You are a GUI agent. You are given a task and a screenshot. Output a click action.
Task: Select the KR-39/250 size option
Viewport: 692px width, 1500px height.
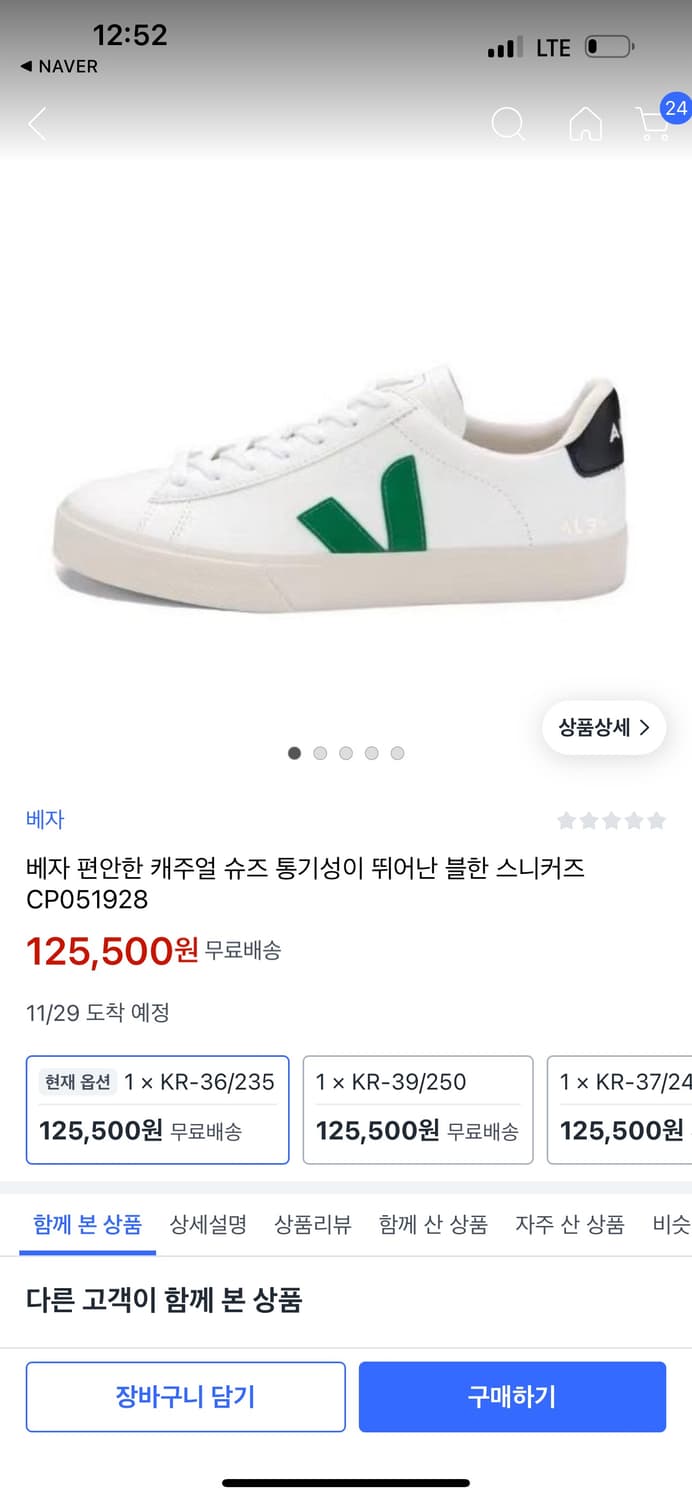418,1109
